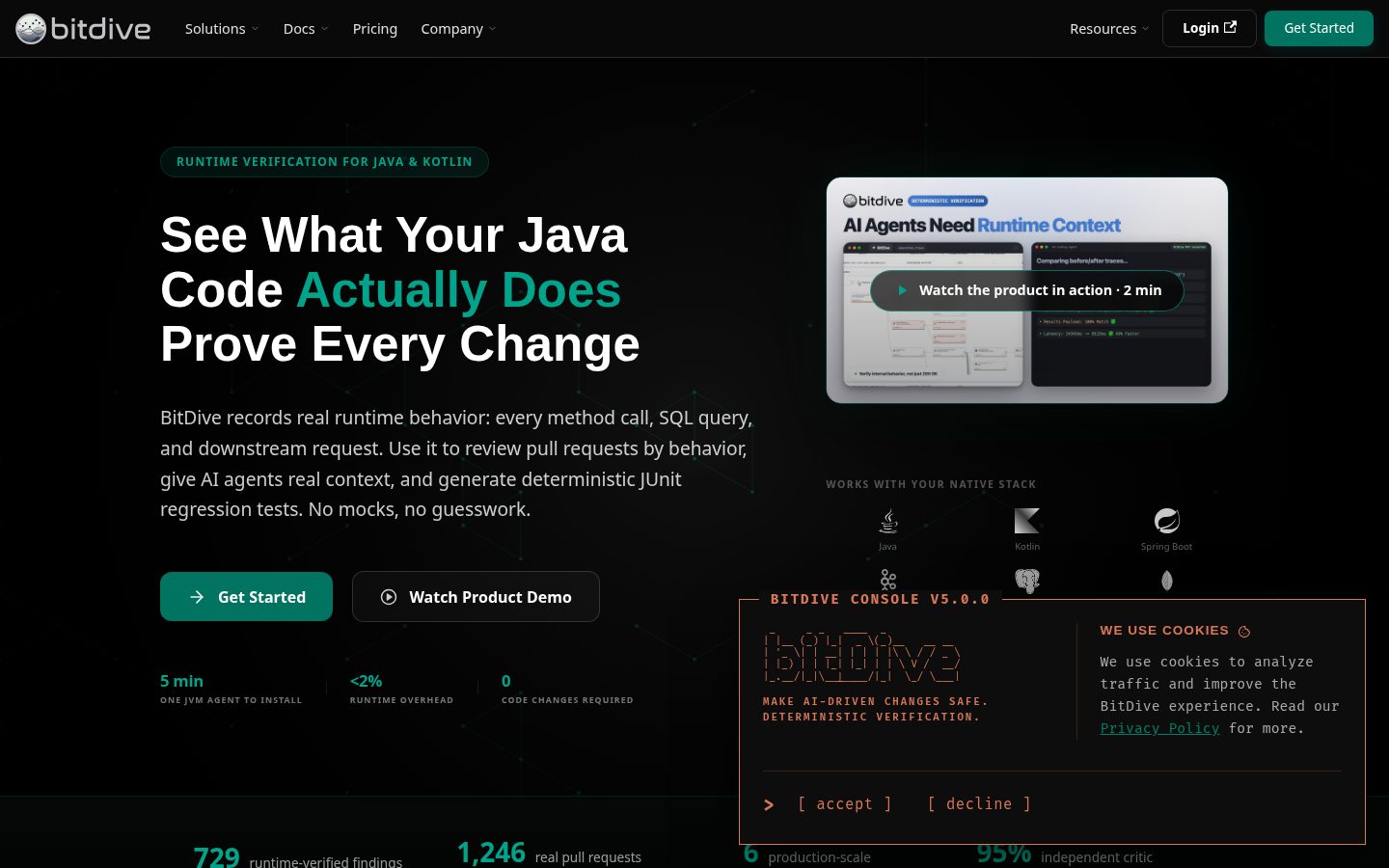Screen dimensions: 1389x868
Task: Accept cookies in the console banner
Action: [x=845, y=804]
